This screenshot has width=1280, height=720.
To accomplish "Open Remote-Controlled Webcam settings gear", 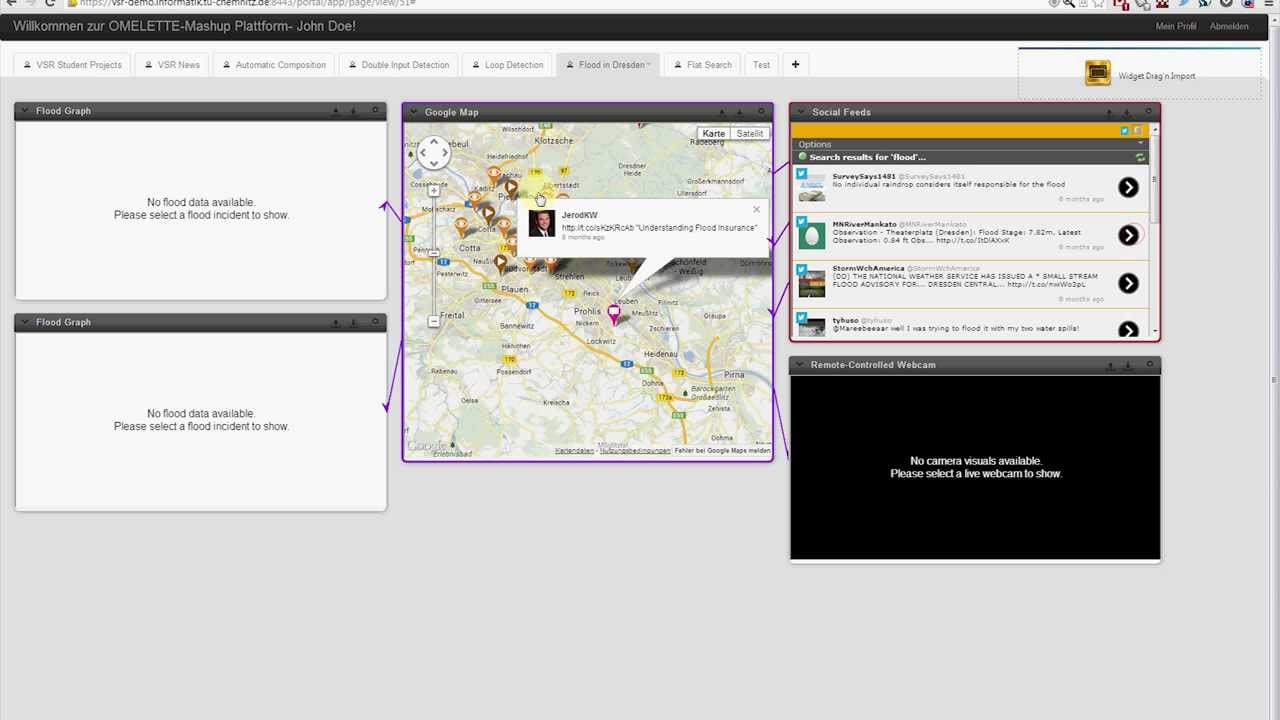I will tap(1149, 365).
